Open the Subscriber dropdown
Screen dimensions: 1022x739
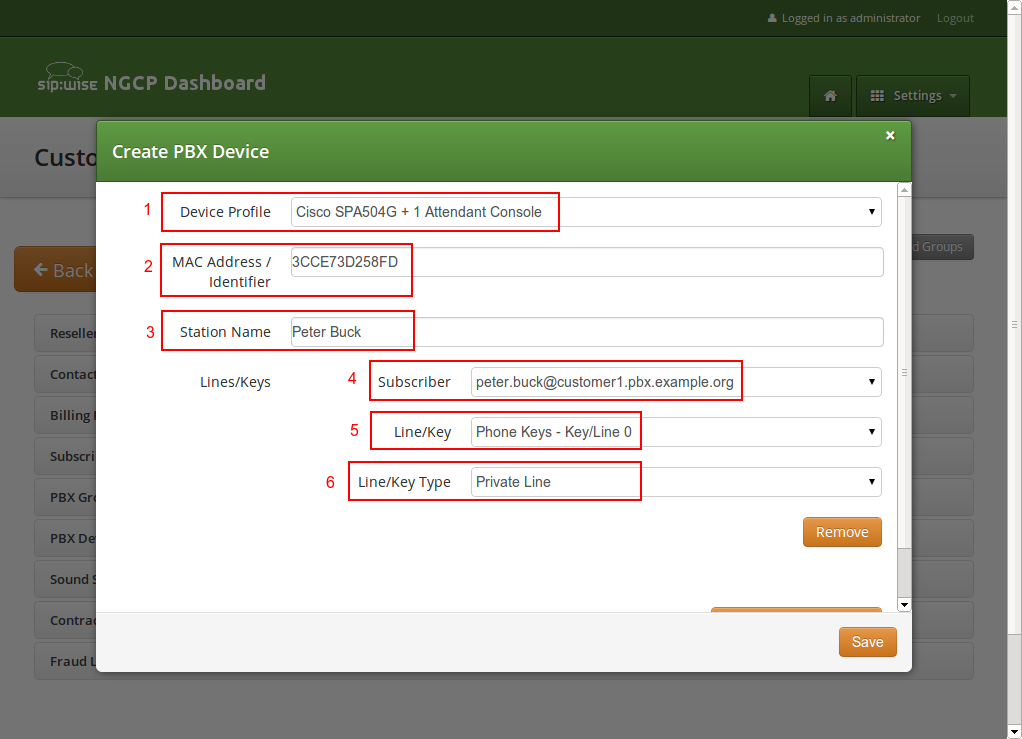[x=676, y=382]
